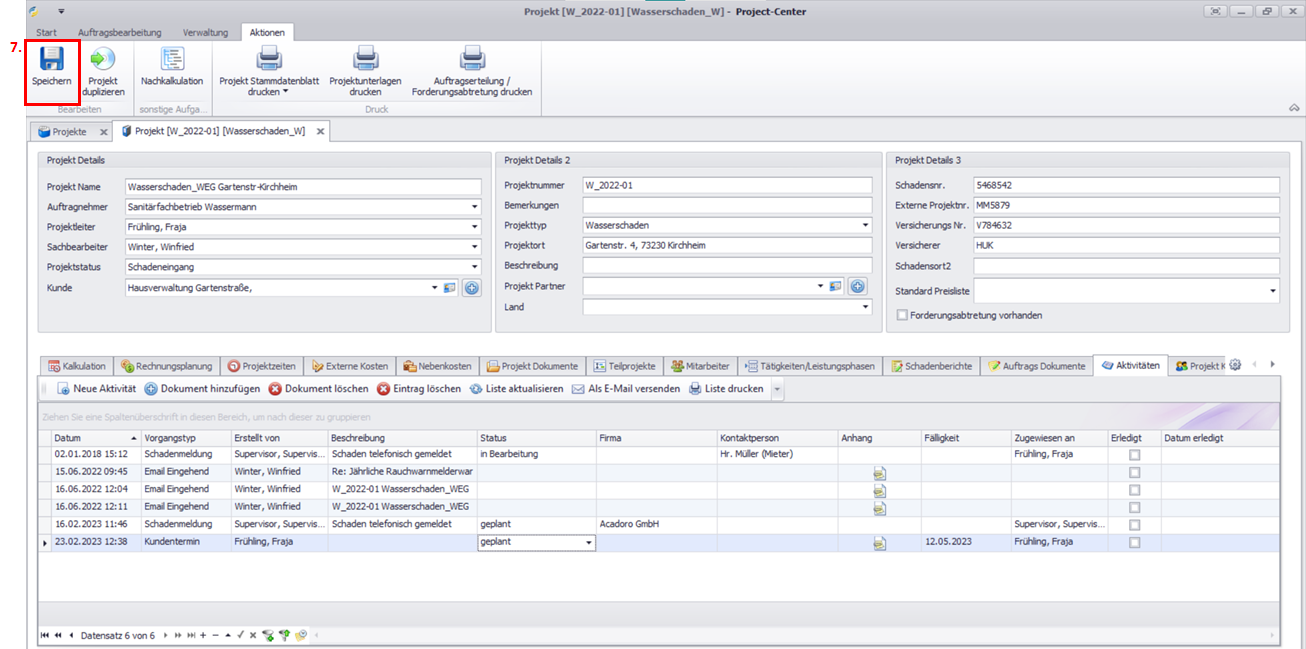The height and width of the screenshot is (649, 1306).
Task: Click the add button next to Kunde
Action: pos(471,288)
